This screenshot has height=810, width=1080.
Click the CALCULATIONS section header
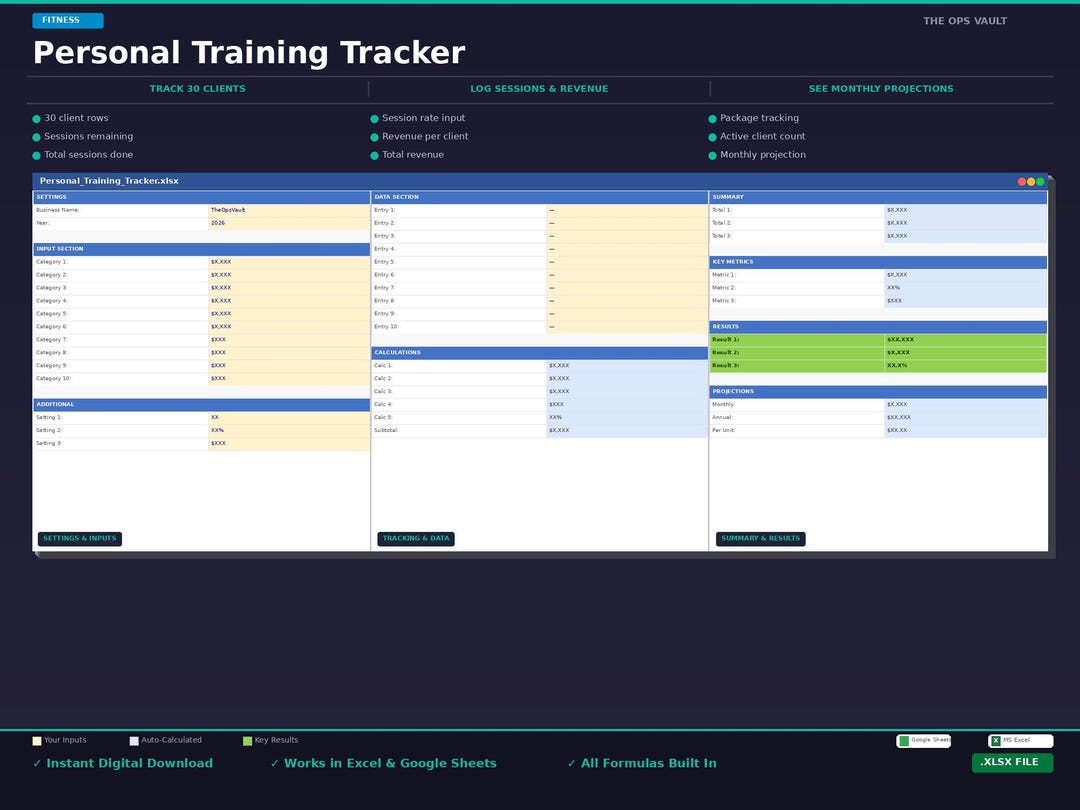(539, 353)
